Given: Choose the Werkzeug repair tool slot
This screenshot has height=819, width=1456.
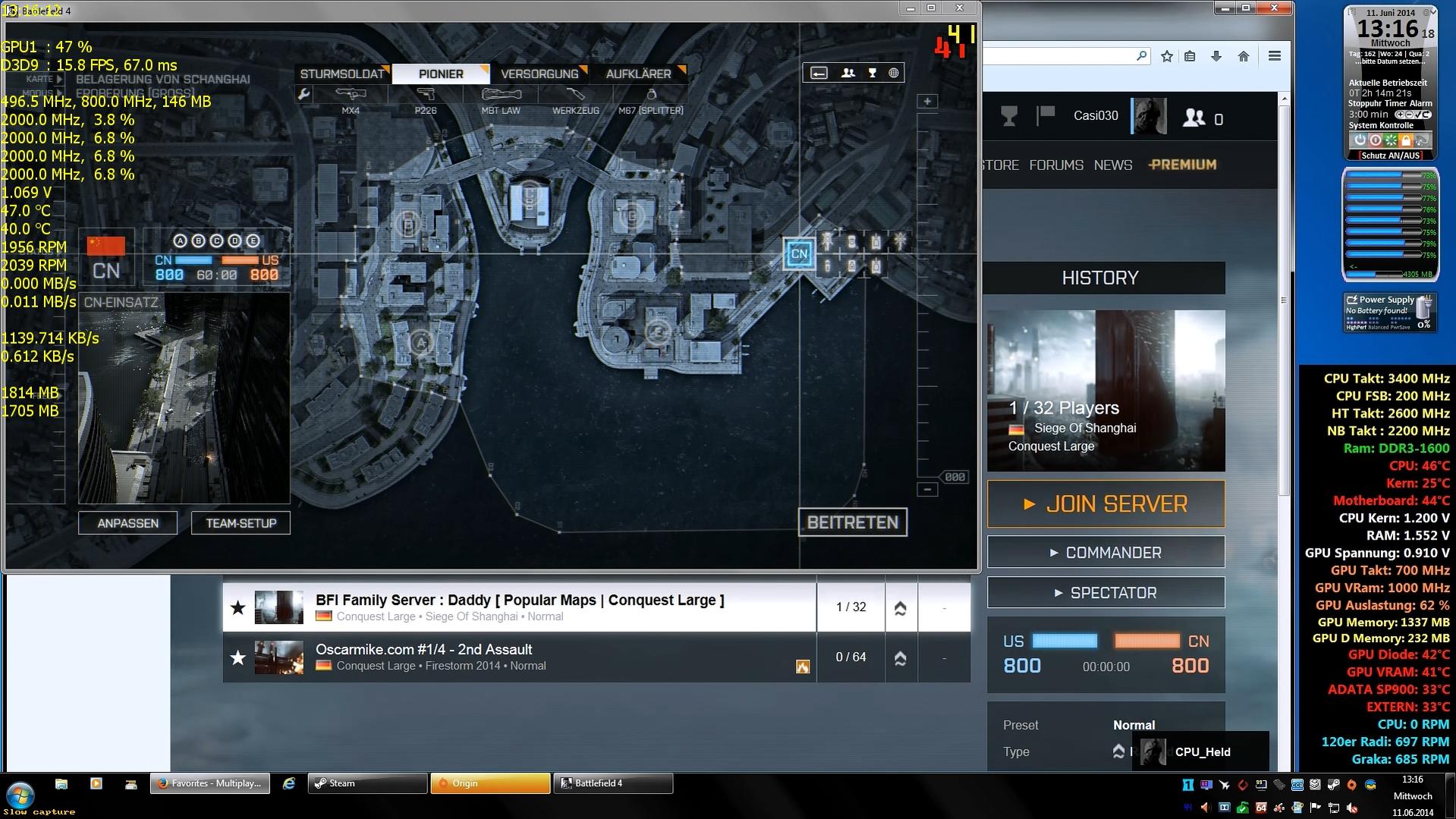Looking at the screenshot, I should pos(575,100).
